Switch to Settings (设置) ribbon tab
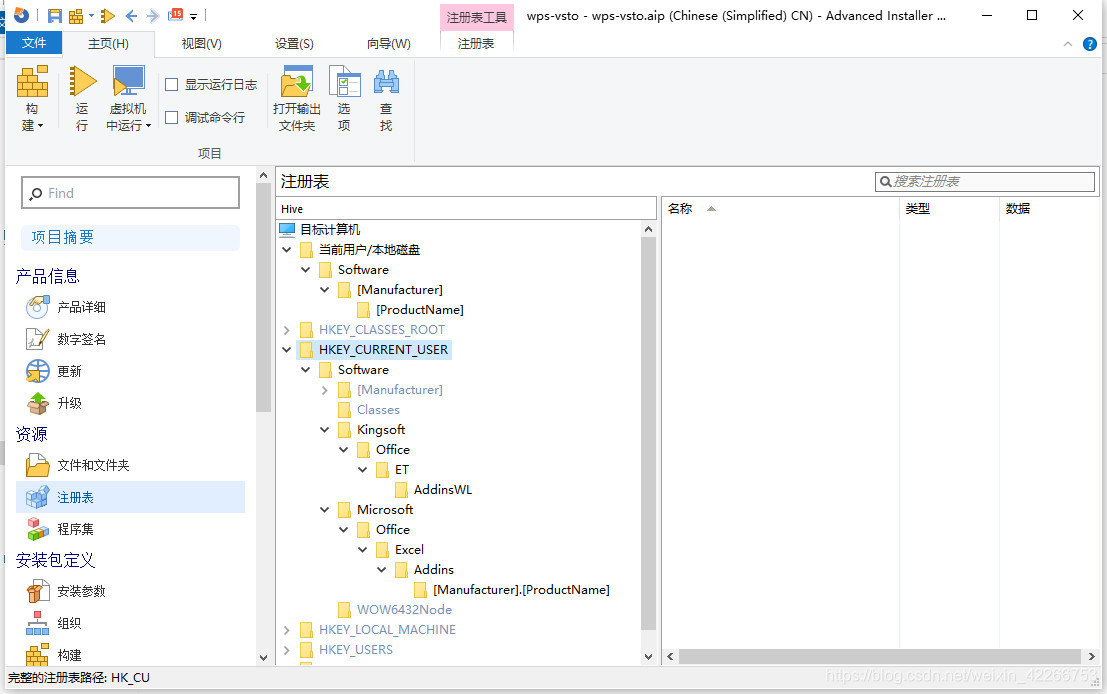 [x=294, y=44]
